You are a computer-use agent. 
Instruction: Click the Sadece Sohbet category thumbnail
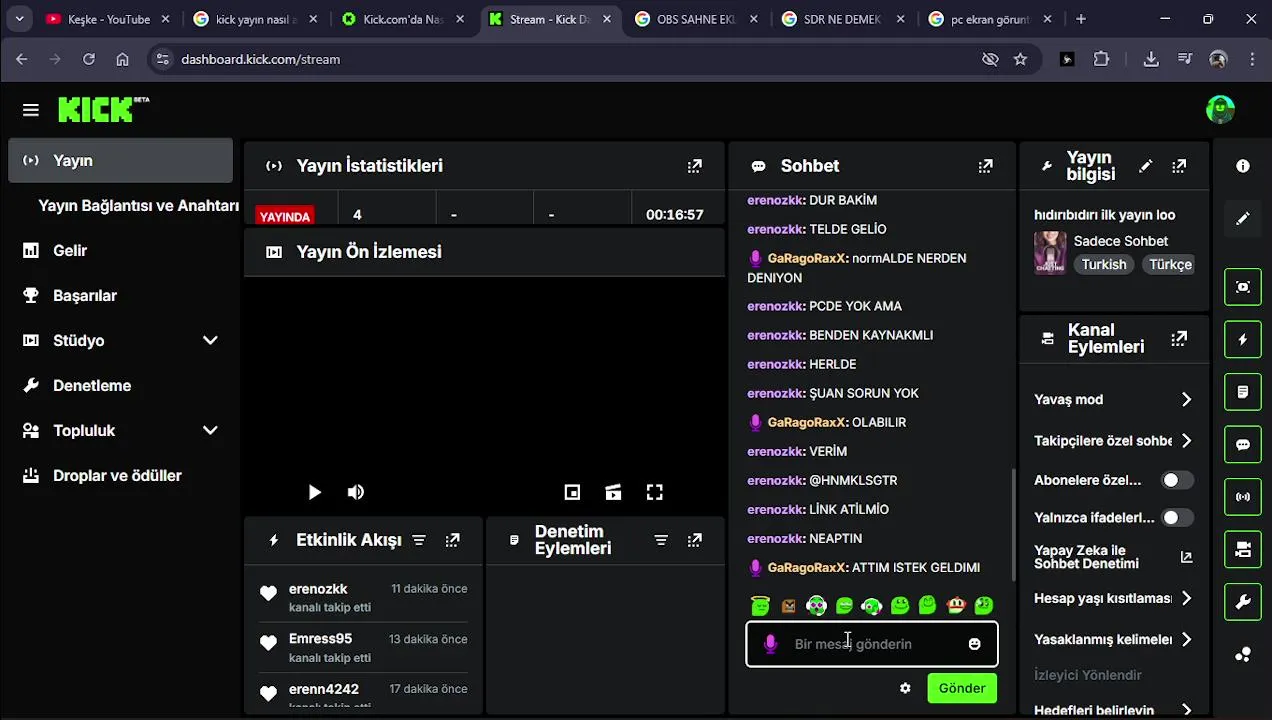click(x=1050, y=252)
